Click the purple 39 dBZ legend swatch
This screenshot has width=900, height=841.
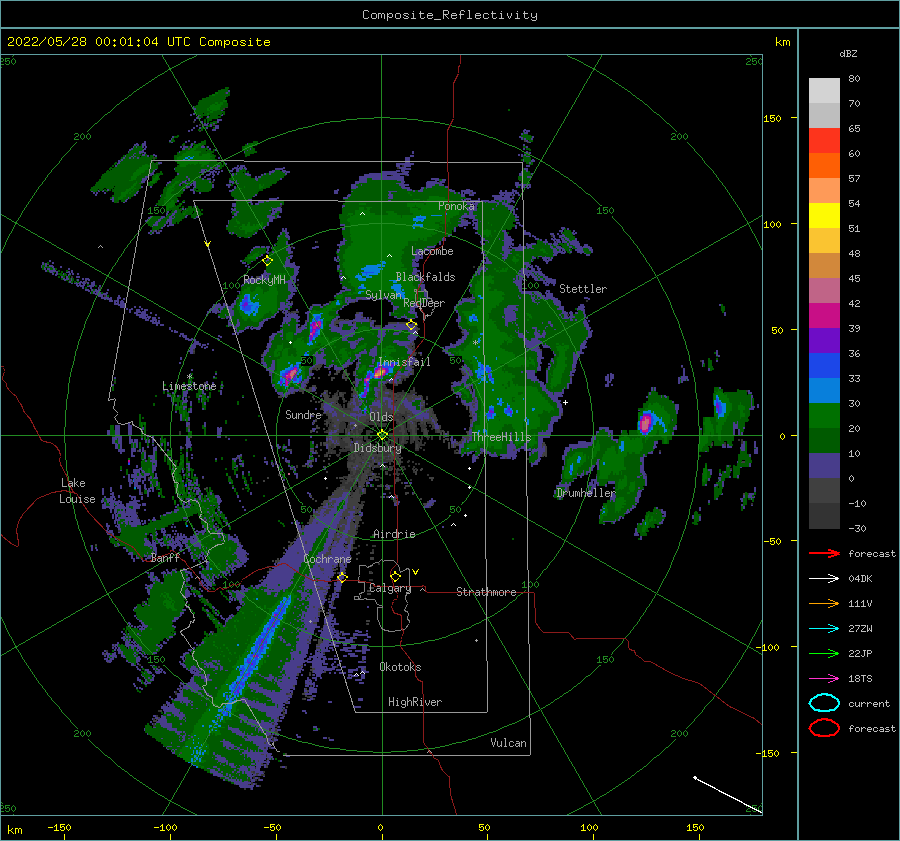click(x=824, y=341)
